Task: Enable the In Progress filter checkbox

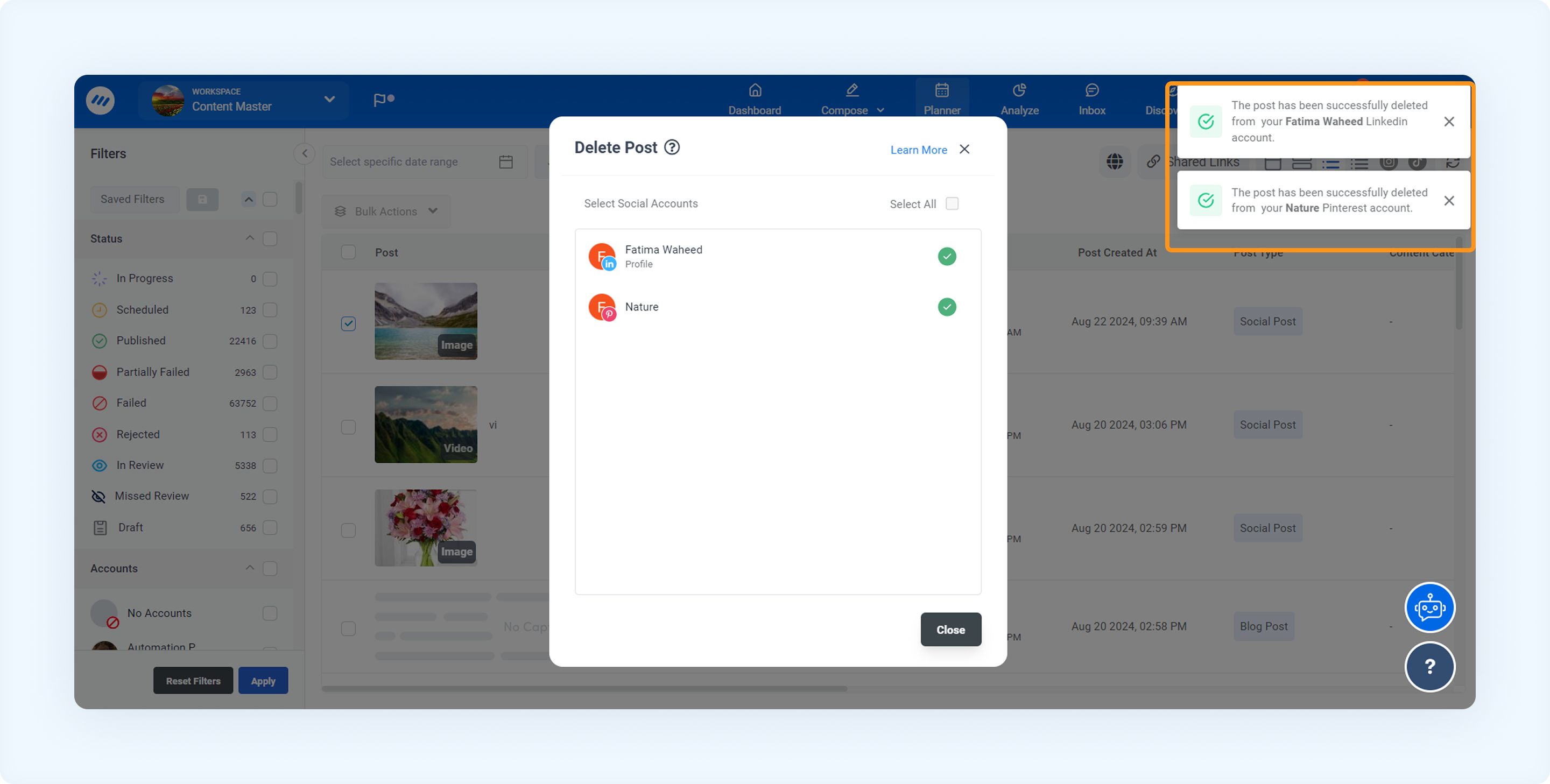Action: tap(270, 279)
